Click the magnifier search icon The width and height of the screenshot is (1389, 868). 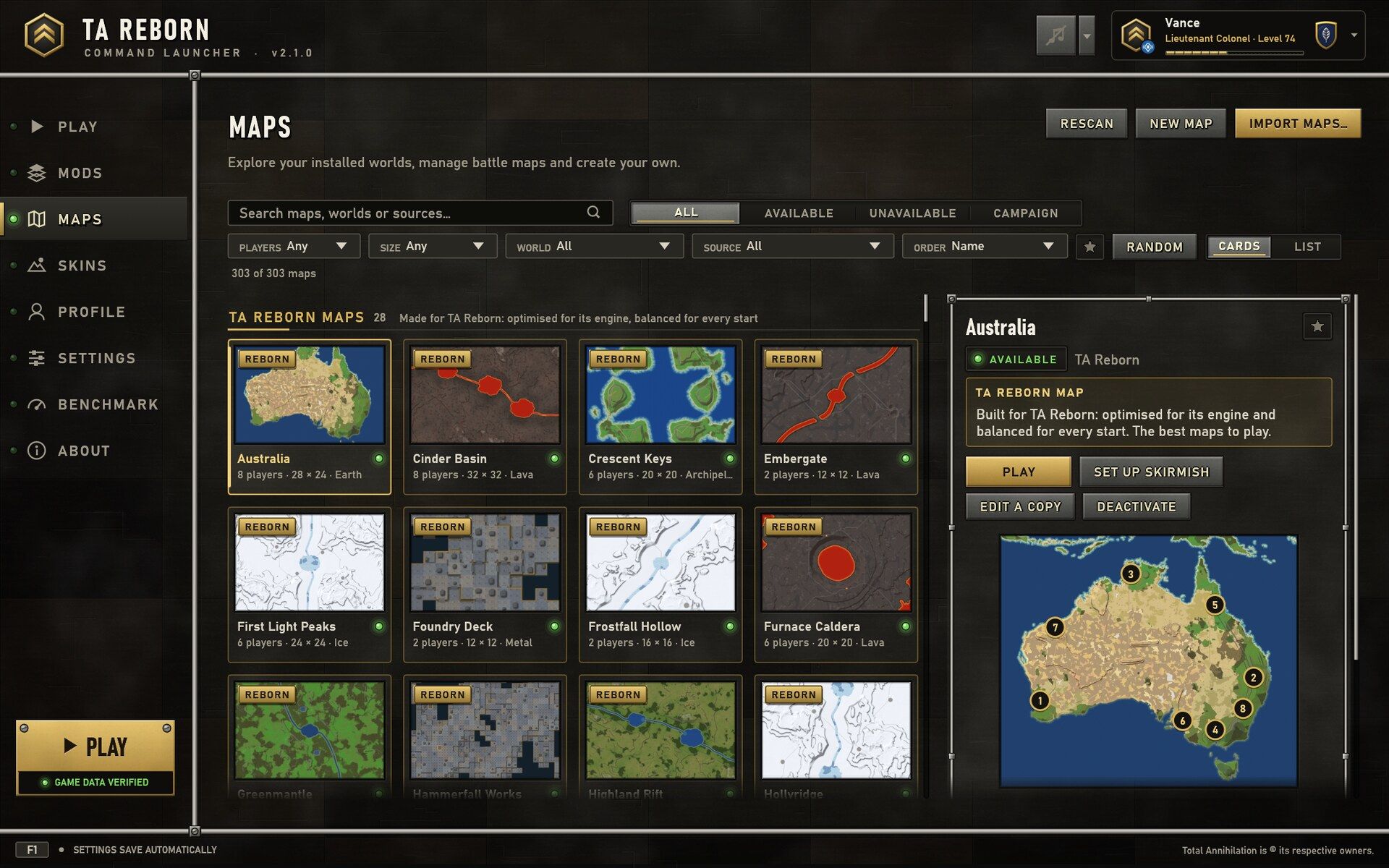pyautogui.click(x=593, y=212)
